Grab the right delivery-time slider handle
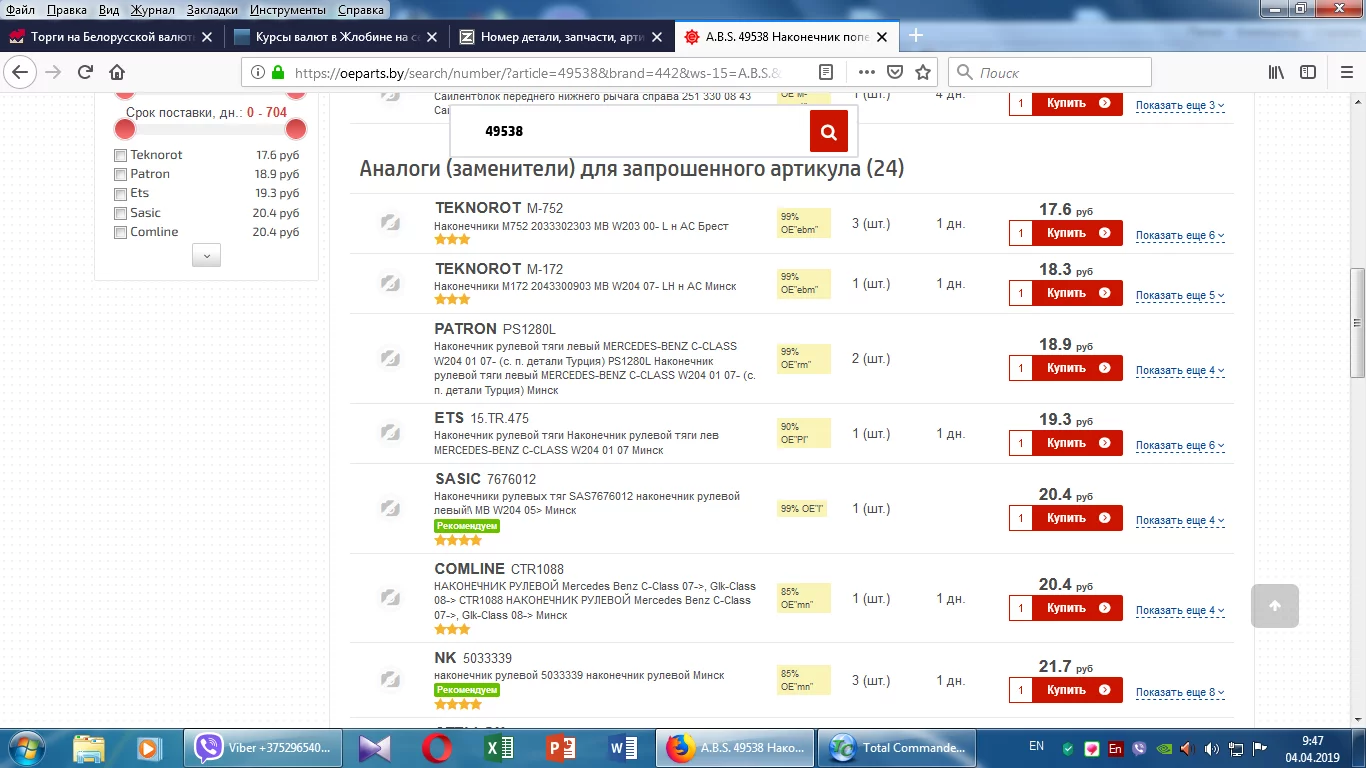 295,129
